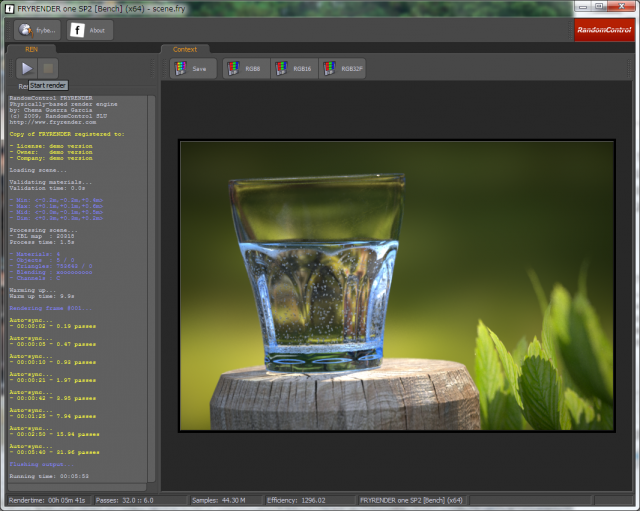Export the image as RGB32F
Screen dimensions: 641x511
tap(342, 69)
